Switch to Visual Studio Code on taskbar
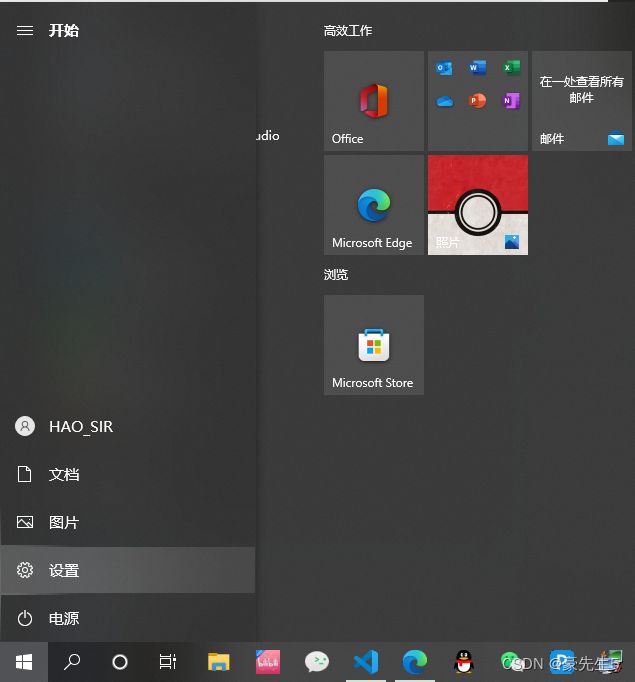This screenshot has width=635, height=682. click(366, 662)
